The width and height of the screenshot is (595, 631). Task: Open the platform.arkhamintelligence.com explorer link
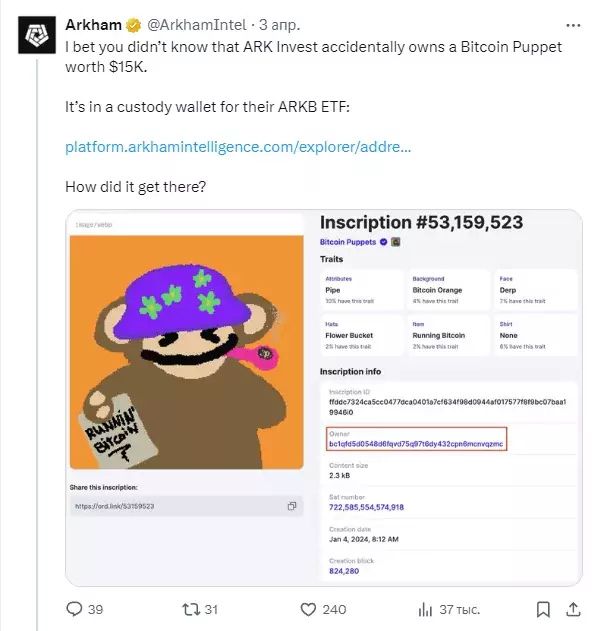pos(238,147)
